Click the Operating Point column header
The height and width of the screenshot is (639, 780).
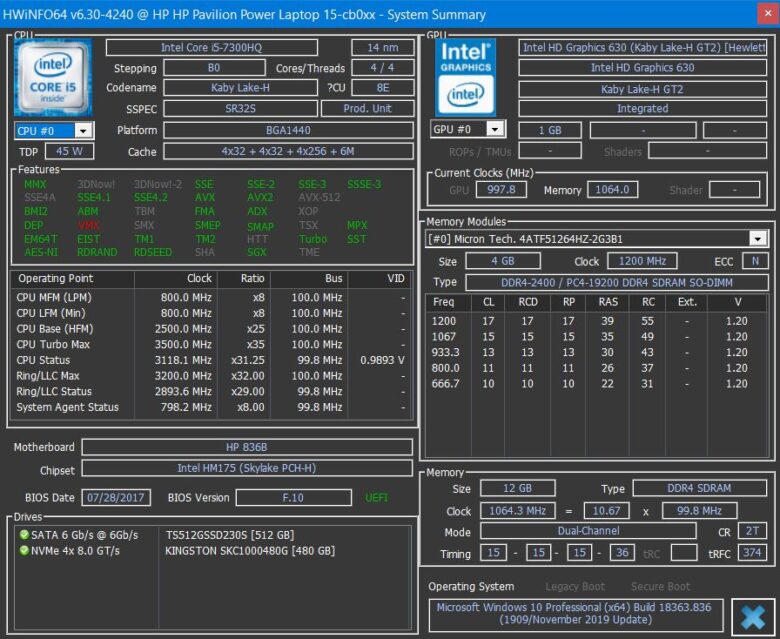56,279
